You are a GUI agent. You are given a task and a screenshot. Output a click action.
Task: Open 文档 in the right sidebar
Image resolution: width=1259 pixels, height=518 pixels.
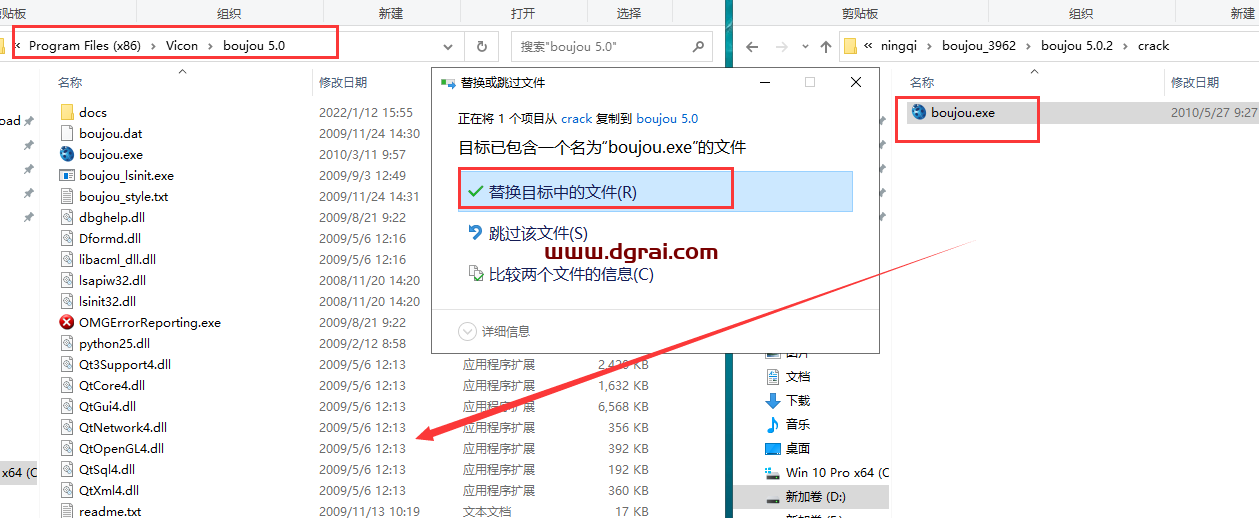[x=798, y=377]
